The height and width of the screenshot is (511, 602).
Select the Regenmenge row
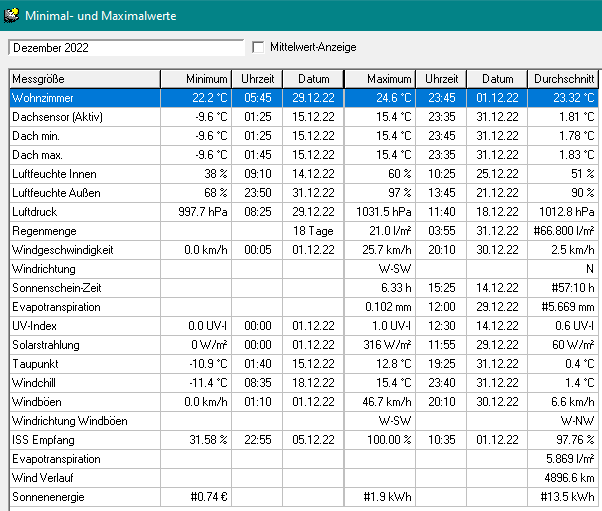(84, 231)
